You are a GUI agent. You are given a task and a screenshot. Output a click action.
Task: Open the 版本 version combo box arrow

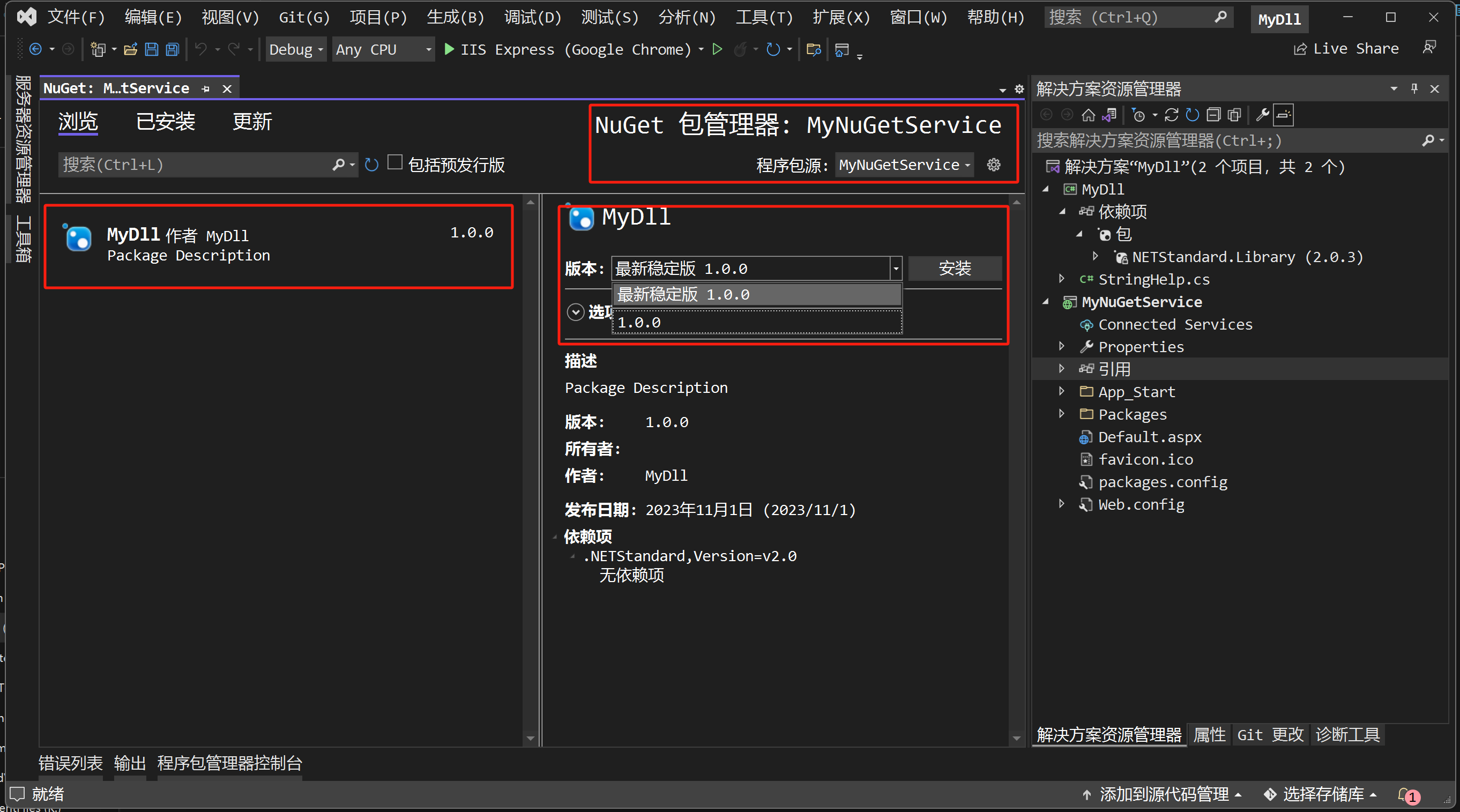click(x=896, y=269)
